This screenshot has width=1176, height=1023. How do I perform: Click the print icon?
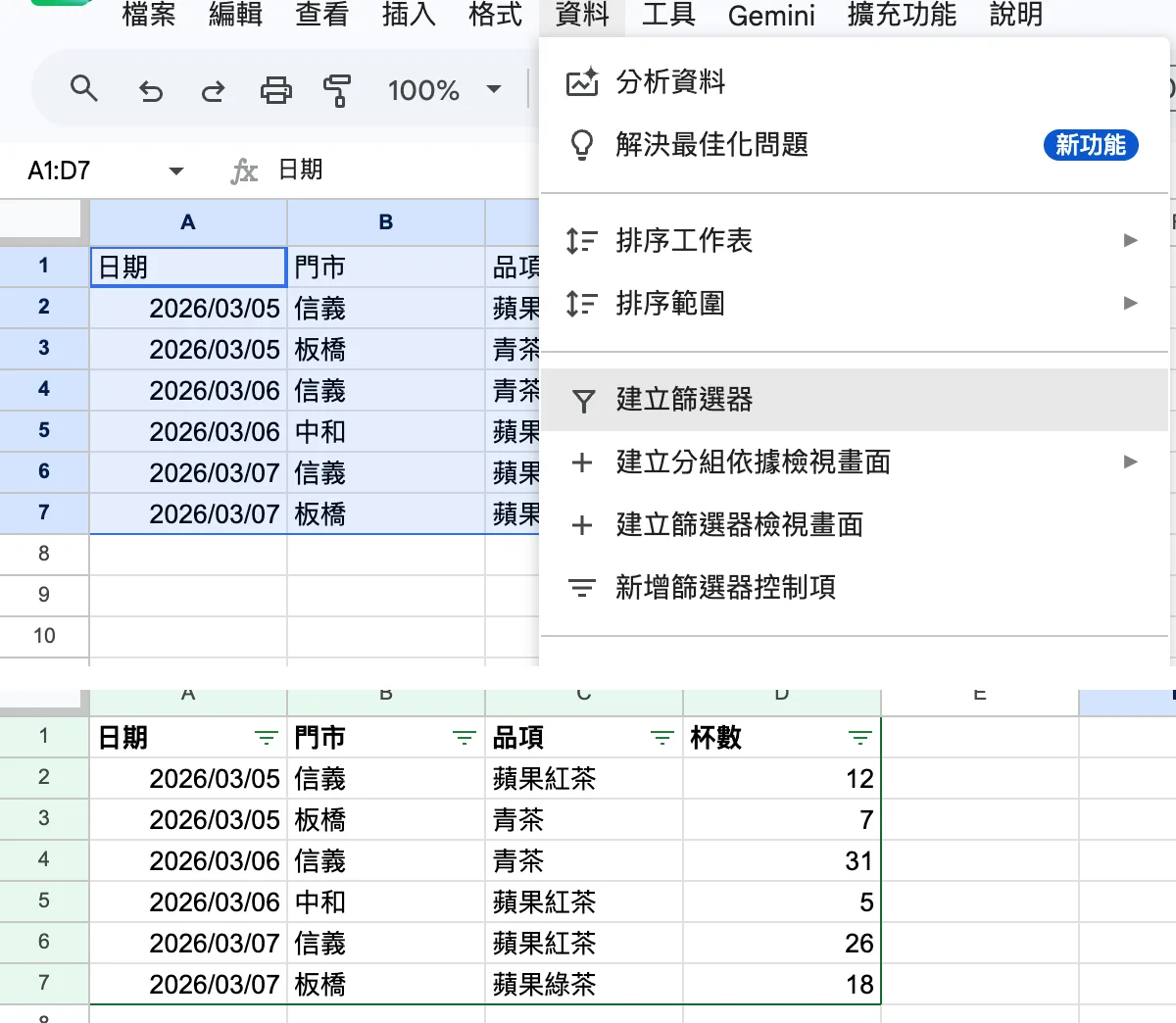[x=275, y=91]
